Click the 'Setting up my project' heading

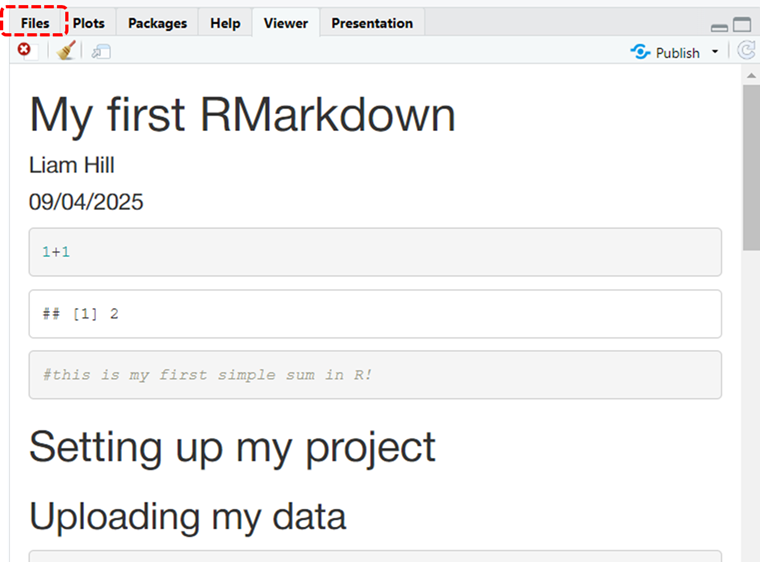coord(232,448)
